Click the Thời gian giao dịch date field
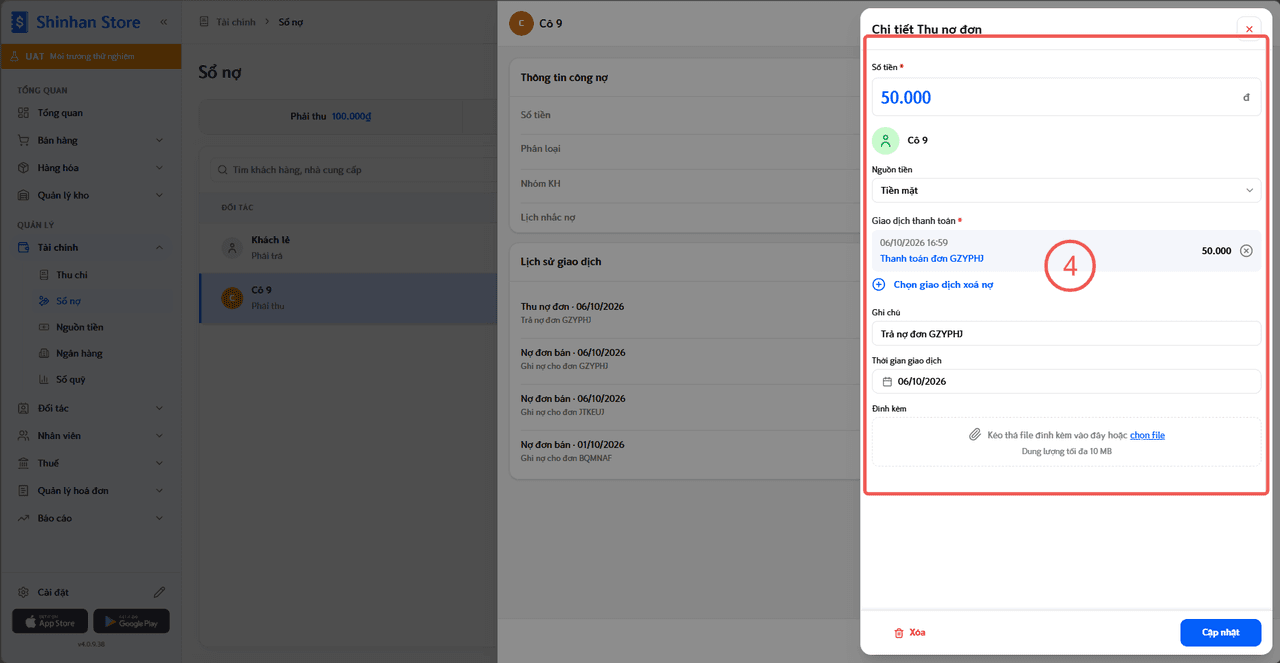Image resolution: width=1280 pixels, height=663 pixels. click(1066, 382)
